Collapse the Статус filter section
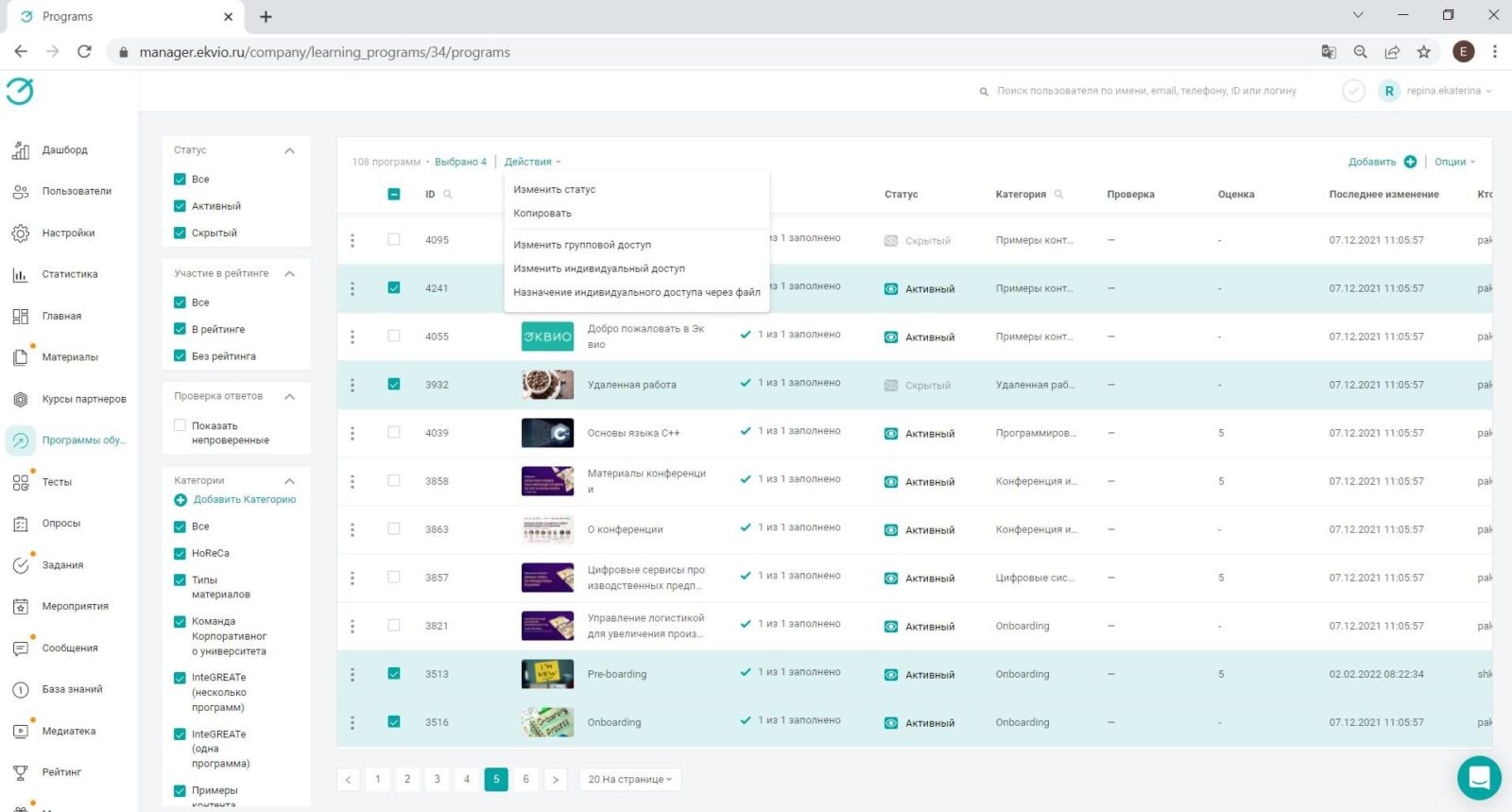 (289, 151)
